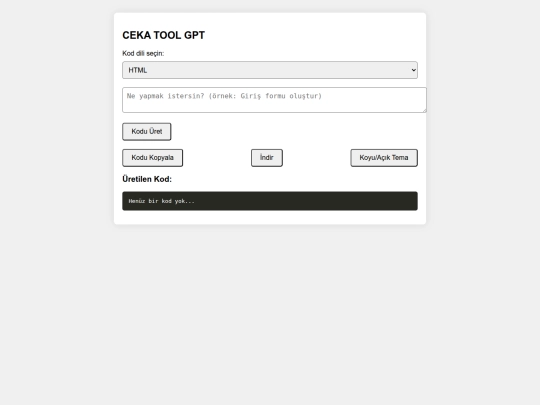The image size is (540, 405).
Task: Focus the 'Ne yapmak istersin?' textarea
Action: tap(274, 100)
